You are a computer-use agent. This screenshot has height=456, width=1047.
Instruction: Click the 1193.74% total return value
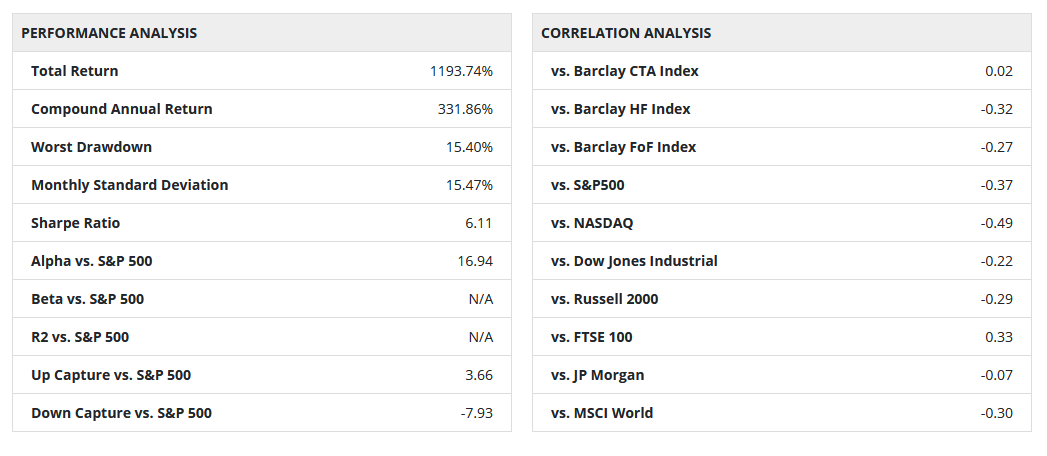(x=461, y=71)
